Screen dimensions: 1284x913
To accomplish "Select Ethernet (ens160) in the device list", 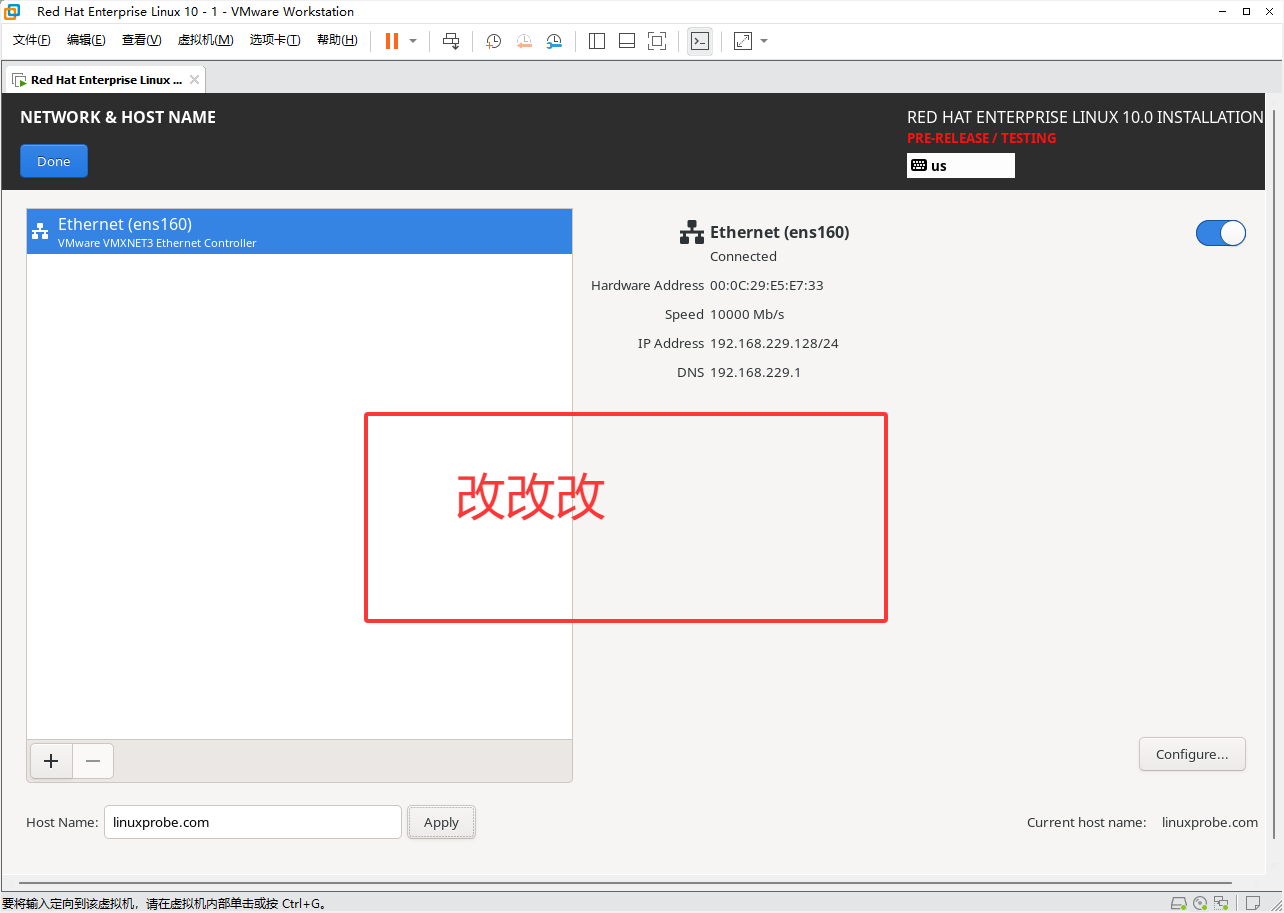I will click(299, 232).
